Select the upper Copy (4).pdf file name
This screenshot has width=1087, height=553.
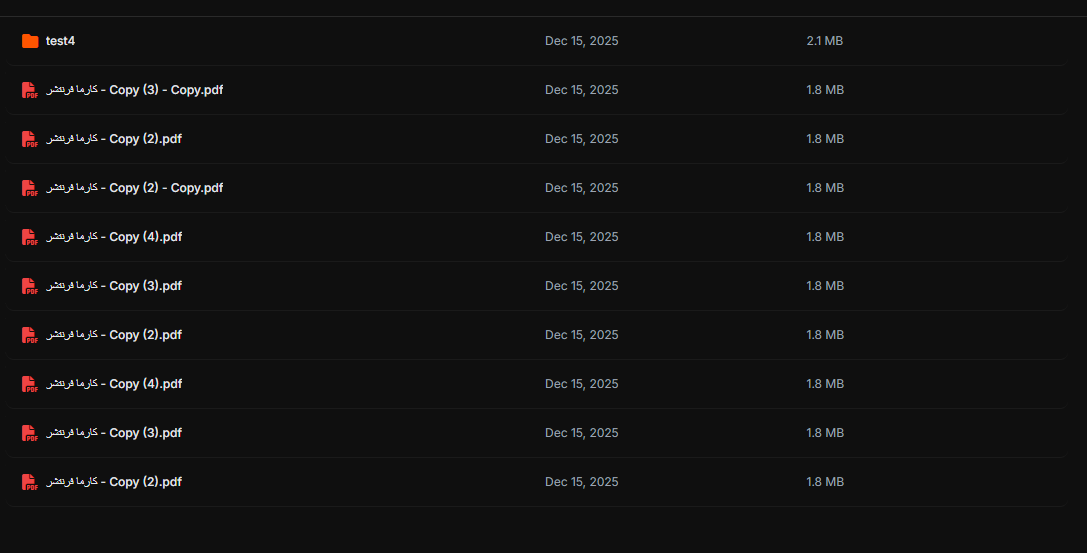(114, 237)
